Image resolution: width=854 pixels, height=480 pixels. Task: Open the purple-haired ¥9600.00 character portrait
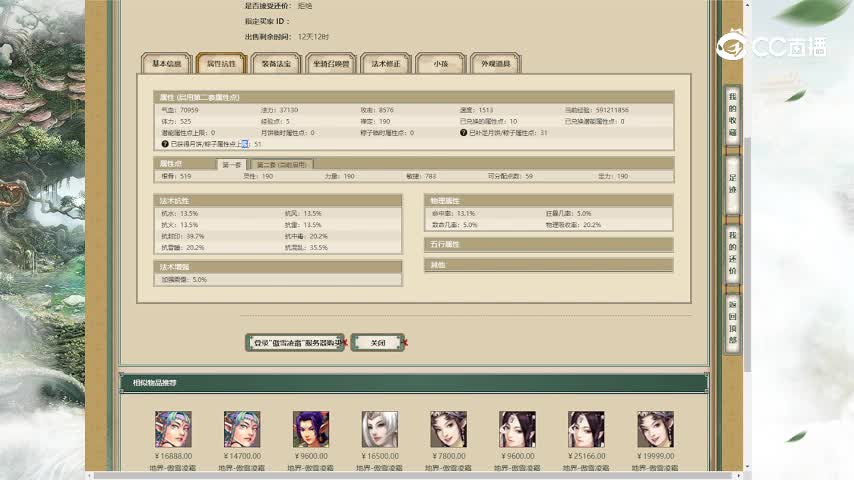pyautogui.click(x=311, y=429)
